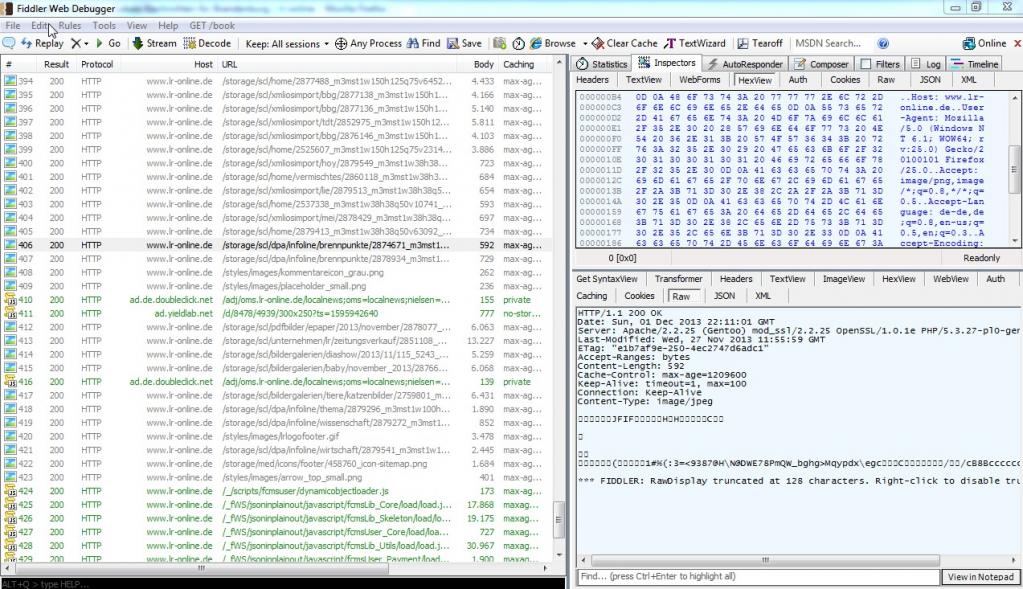Start streaming mode with Stream button
Image resolution: width=1023 pixels, height=589 pixels.
pos(154,44)
